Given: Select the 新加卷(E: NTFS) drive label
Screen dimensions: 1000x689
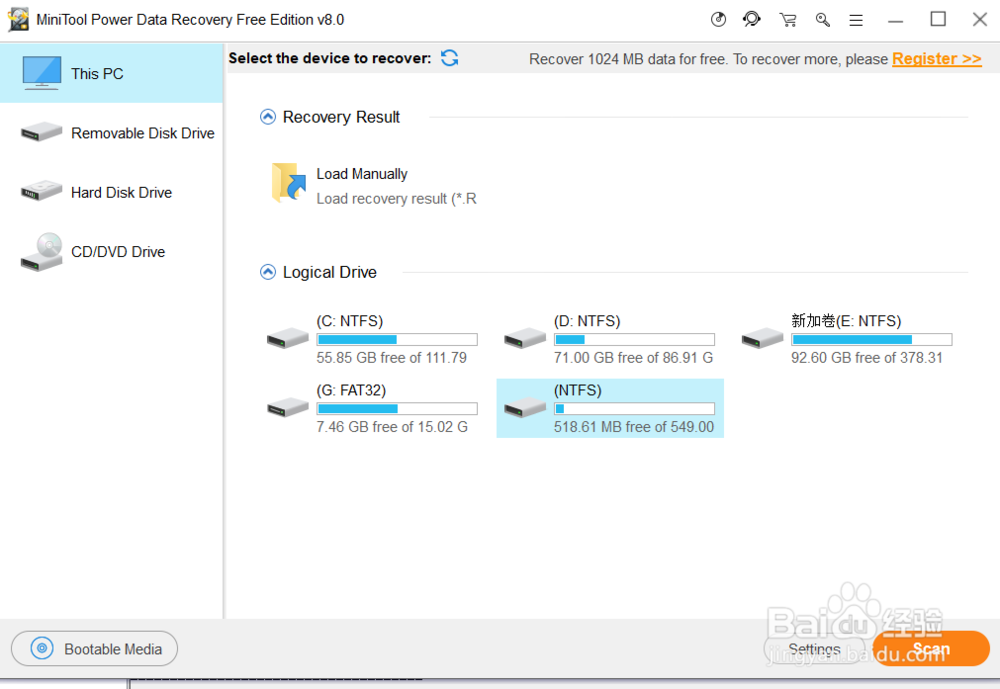Looking at the screenshot, I should [846, 321].
